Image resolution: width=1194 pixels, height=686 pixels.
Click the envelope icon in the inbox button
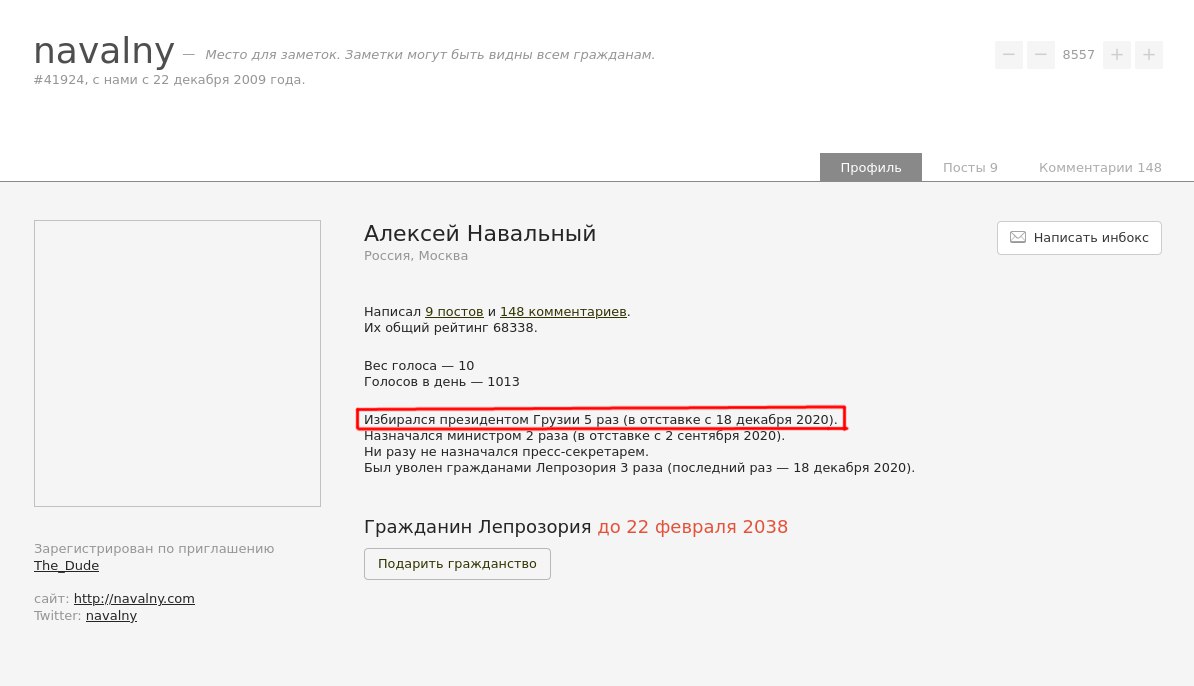click(1017, 238)
